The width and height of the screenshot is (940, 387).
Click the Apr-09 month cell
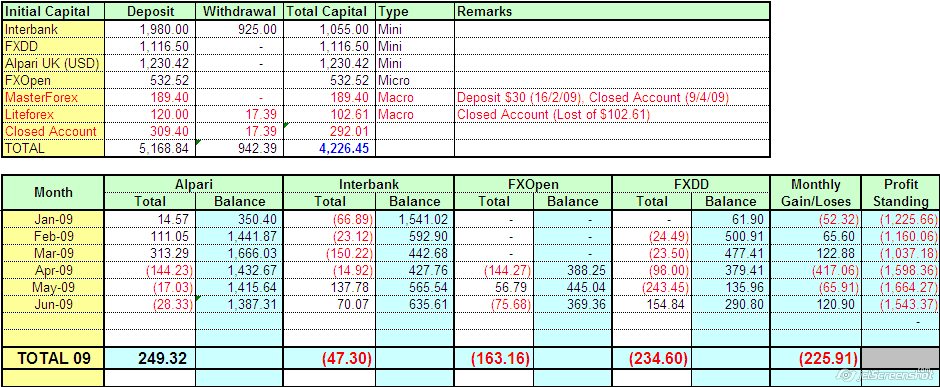pyautogui.click(x=53, y=270)
